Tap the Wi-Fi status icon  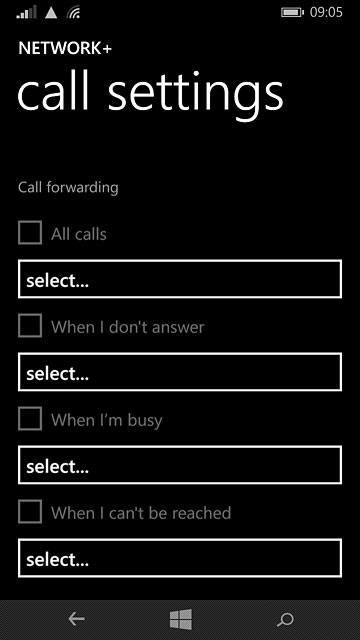[73, 13]
